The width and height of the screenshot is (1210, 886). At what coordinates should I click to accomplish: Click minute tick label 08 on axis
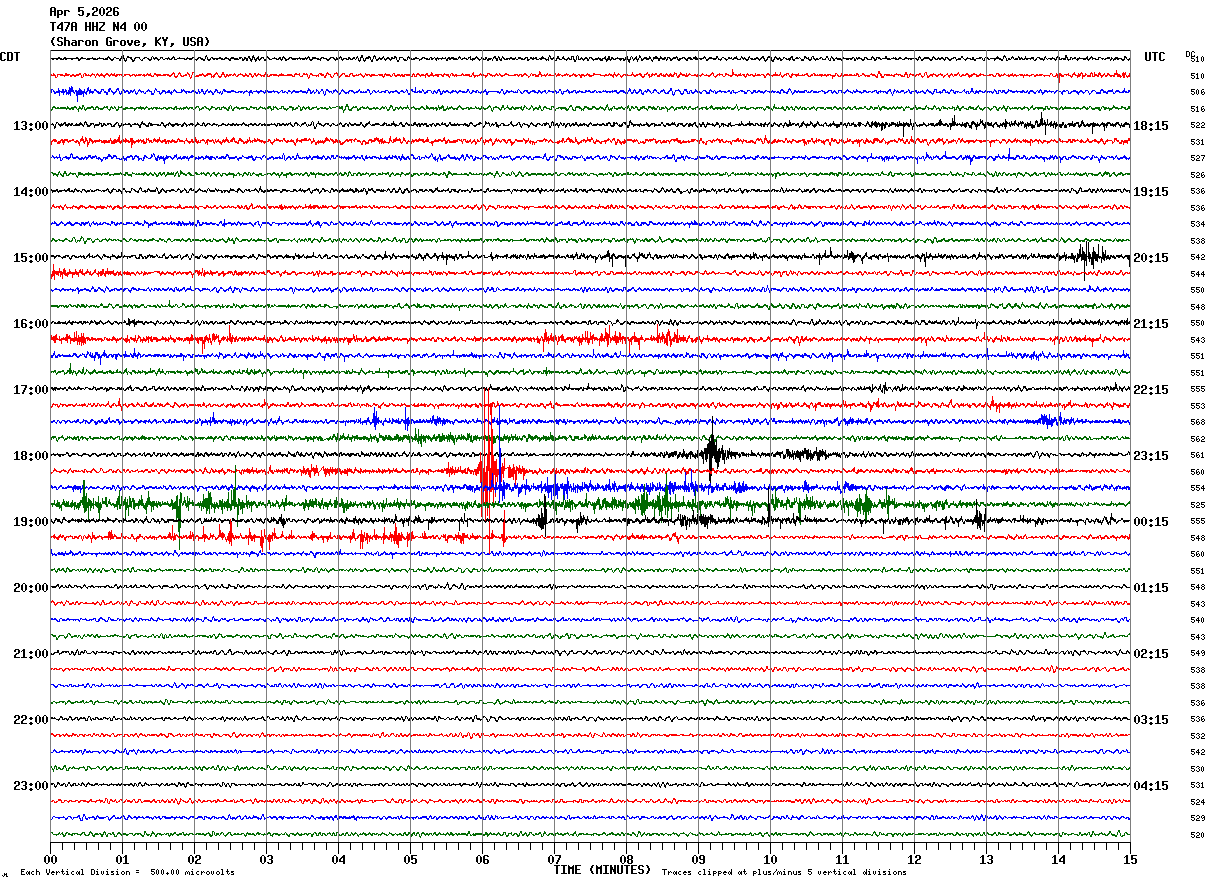click(x=626, y=859)
